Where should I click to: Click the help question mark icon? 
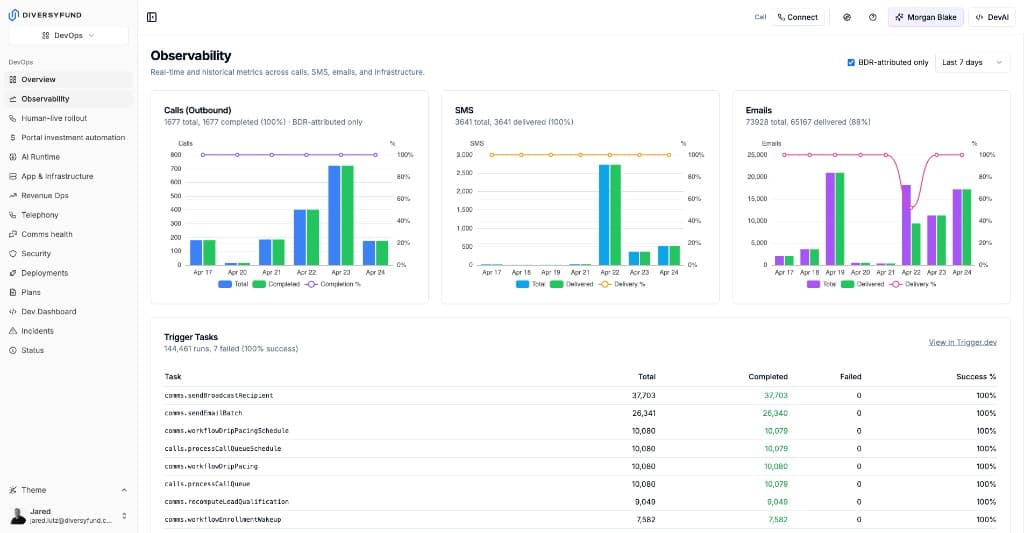(x=872, y=17)
